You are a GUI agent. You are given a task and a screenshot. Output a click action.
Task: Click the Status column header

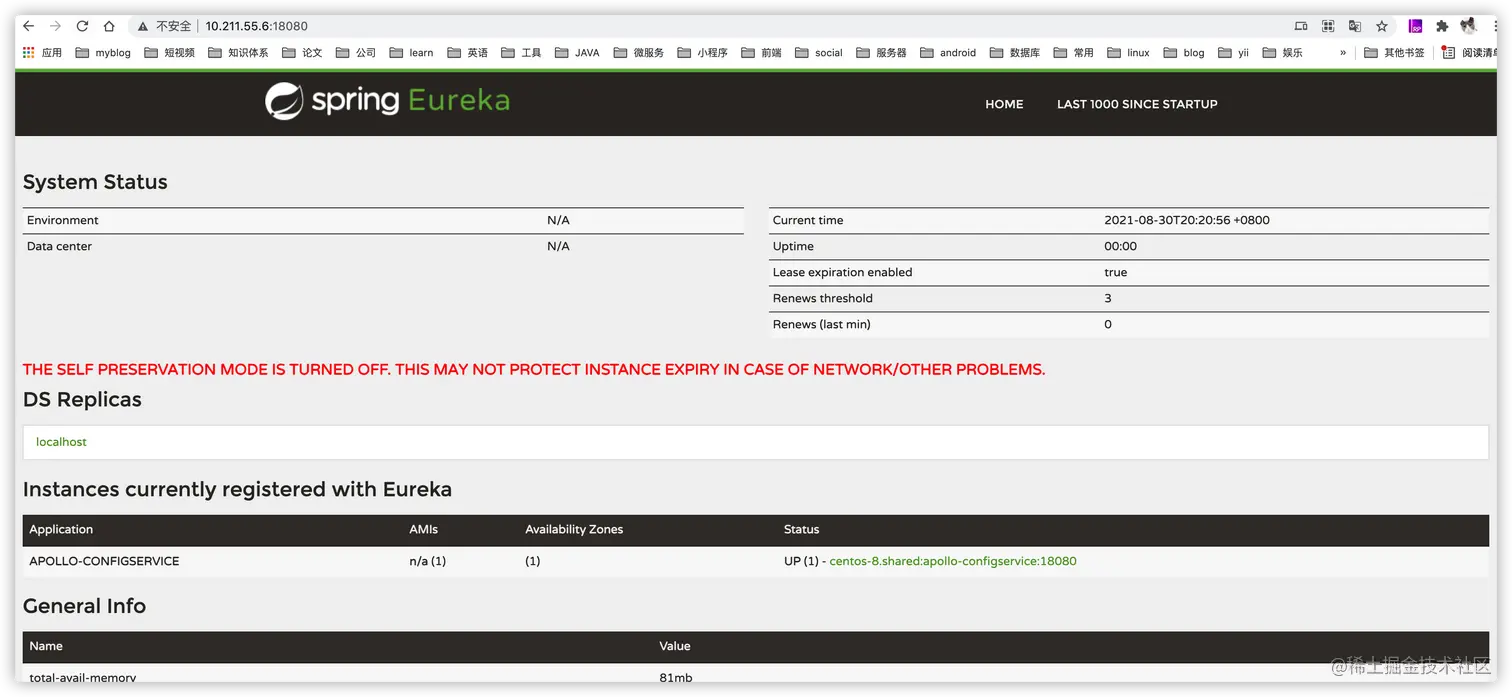(801, 529)
